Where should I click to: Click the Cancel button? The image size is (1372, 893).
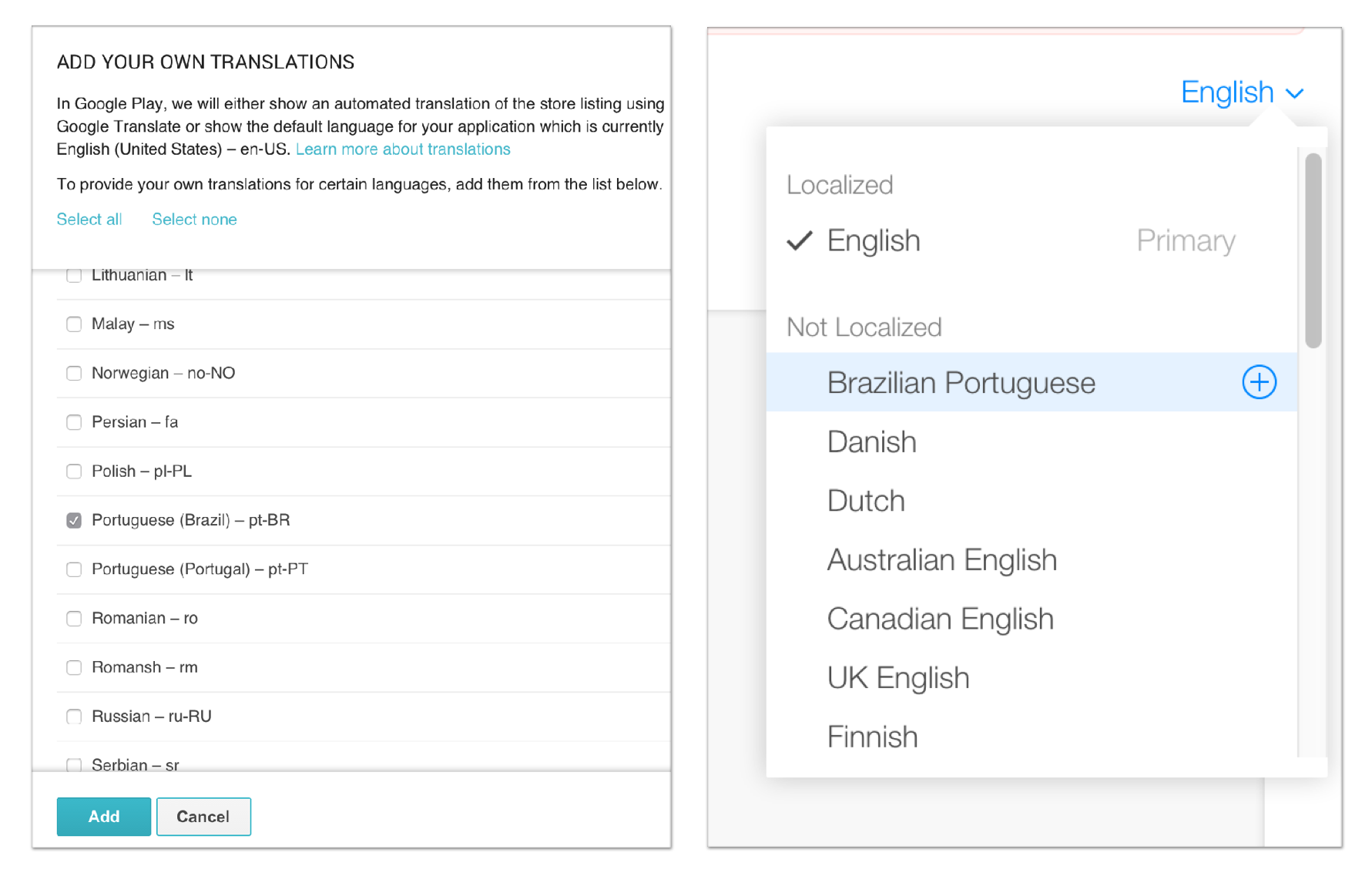pos(203,817)
